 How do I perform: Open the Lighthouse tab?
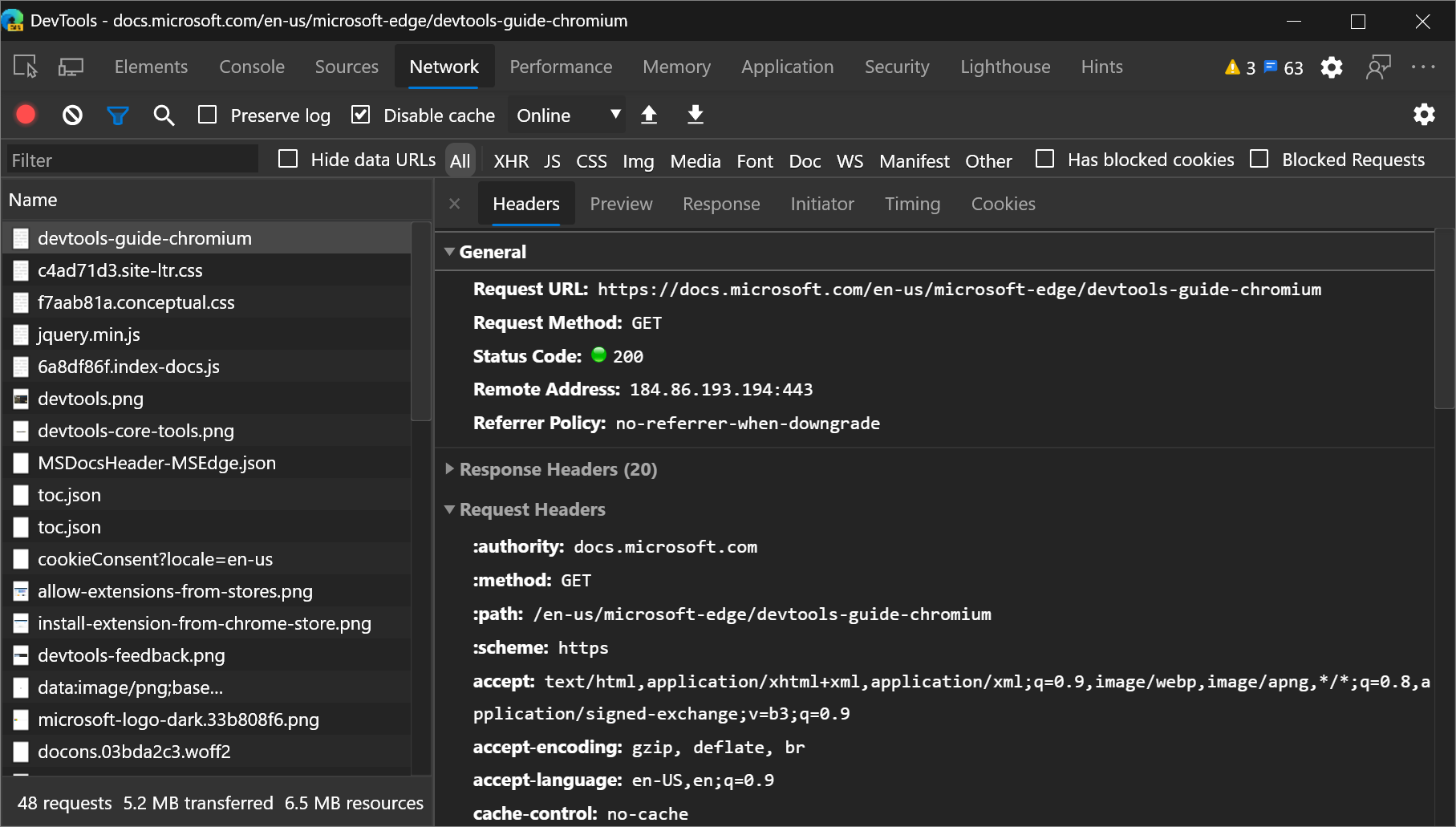click(x=1005, y=67)
